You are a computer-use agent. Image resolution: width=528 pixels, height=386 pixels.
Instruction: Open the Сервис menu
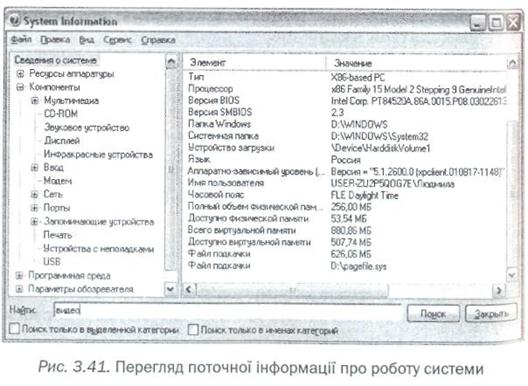point(117,40)
